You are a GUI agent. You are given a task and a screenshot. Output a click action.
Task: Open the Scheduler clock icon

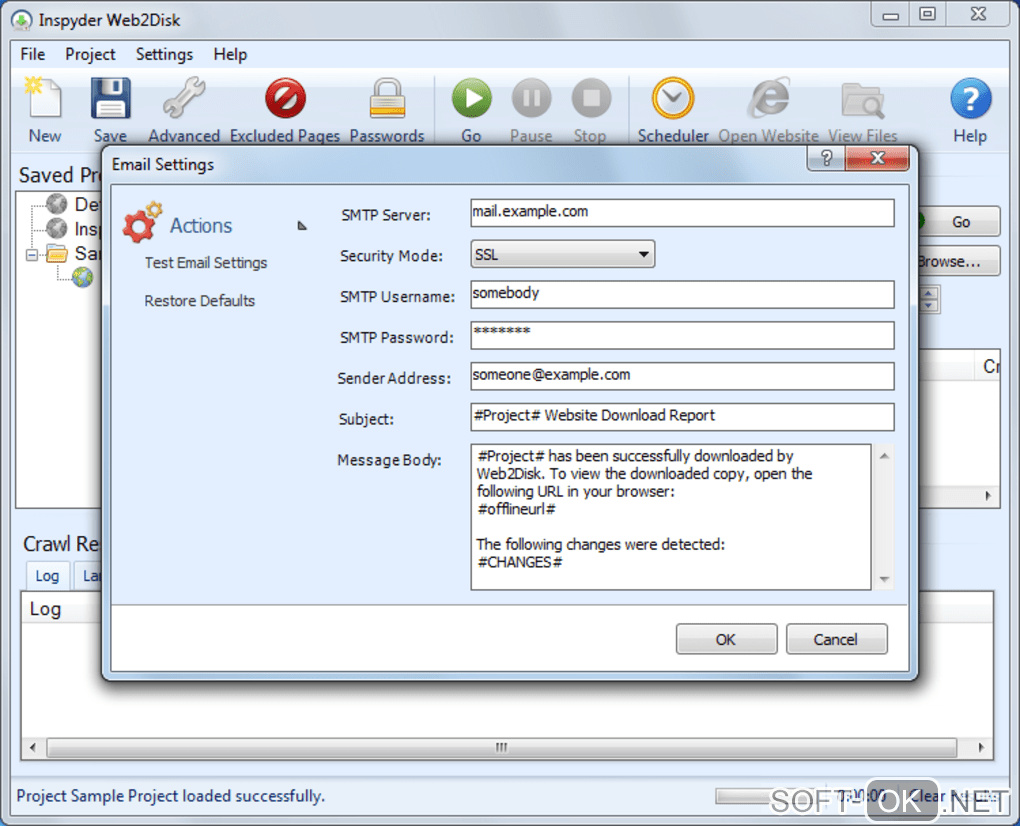coord(673,99)
